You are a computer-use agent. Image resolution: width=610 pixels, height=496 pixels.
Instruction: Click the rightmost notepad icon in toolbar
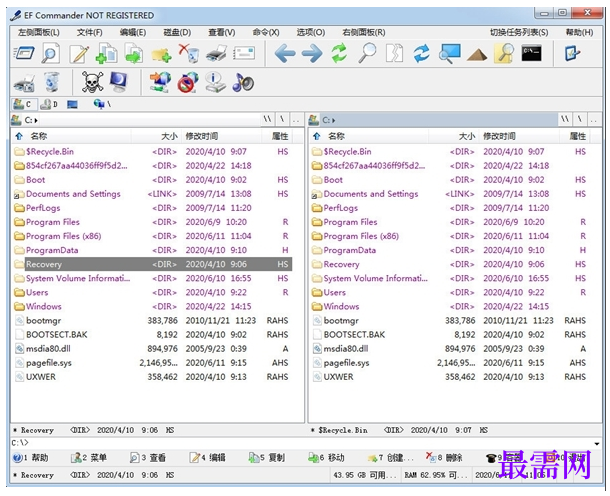[572, 53]
